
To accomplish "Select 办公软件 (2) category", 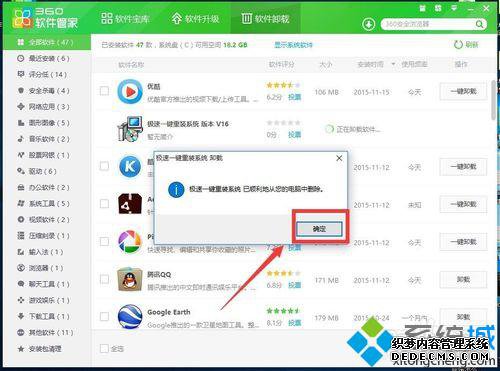I will pos(47,187).
